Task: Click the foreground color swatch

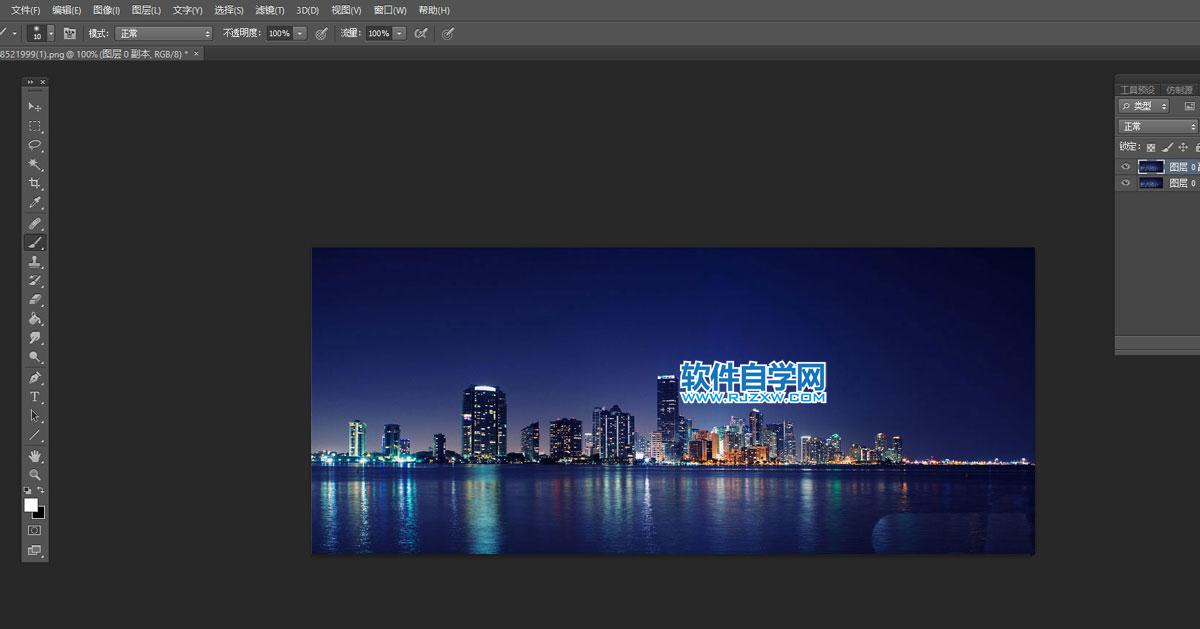Action: tap(31, 505)
